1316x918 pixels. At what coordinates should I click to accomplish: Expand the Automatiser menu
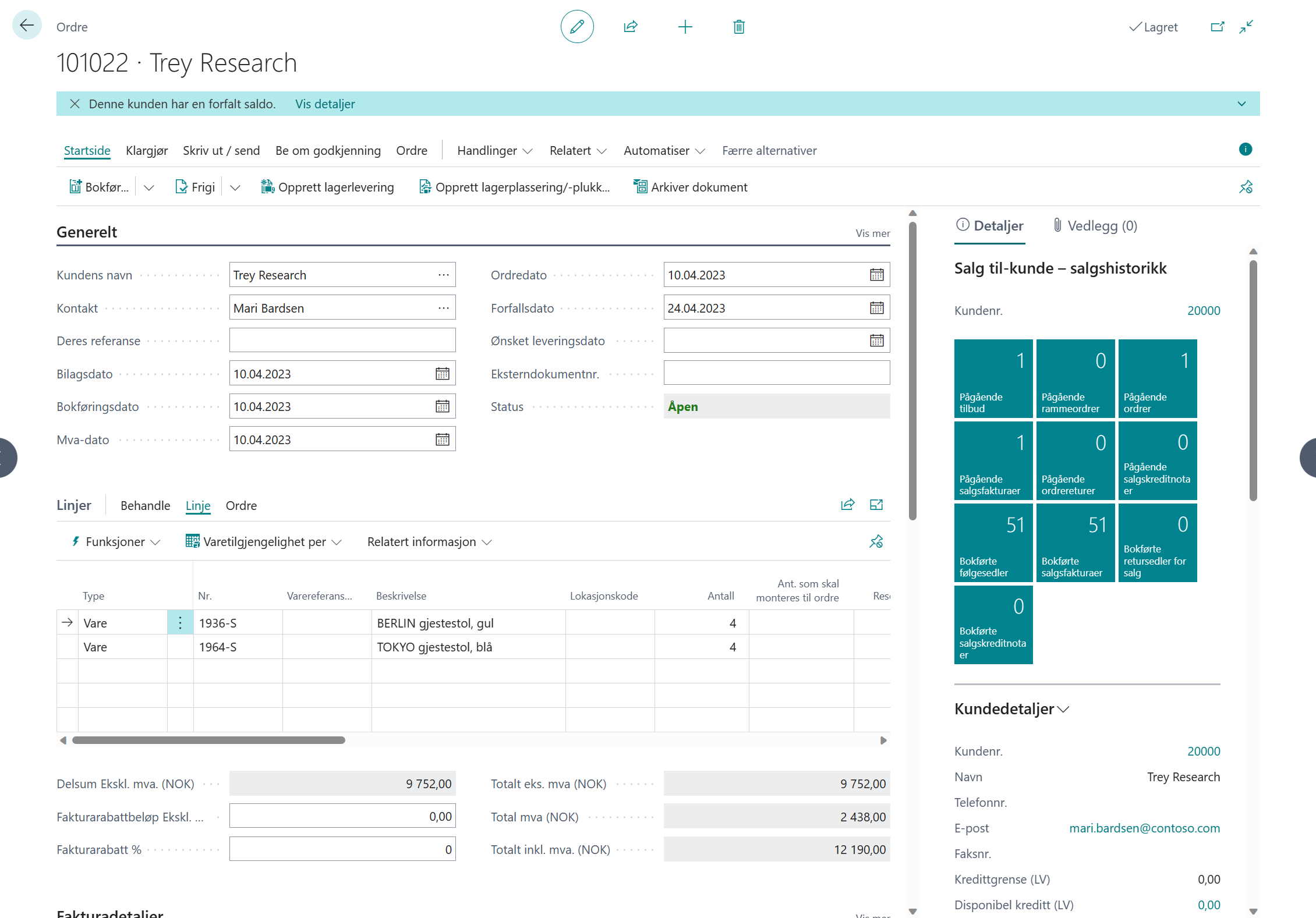(664, 150)
